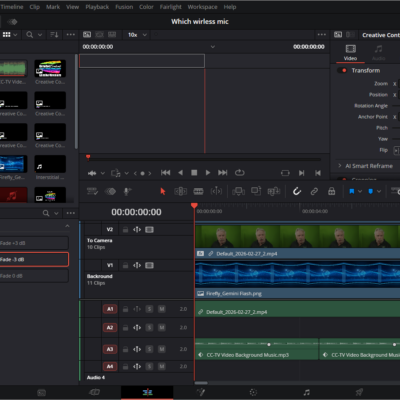
Task: Open the Deliver page rocket icon
Action: [359, 392]
